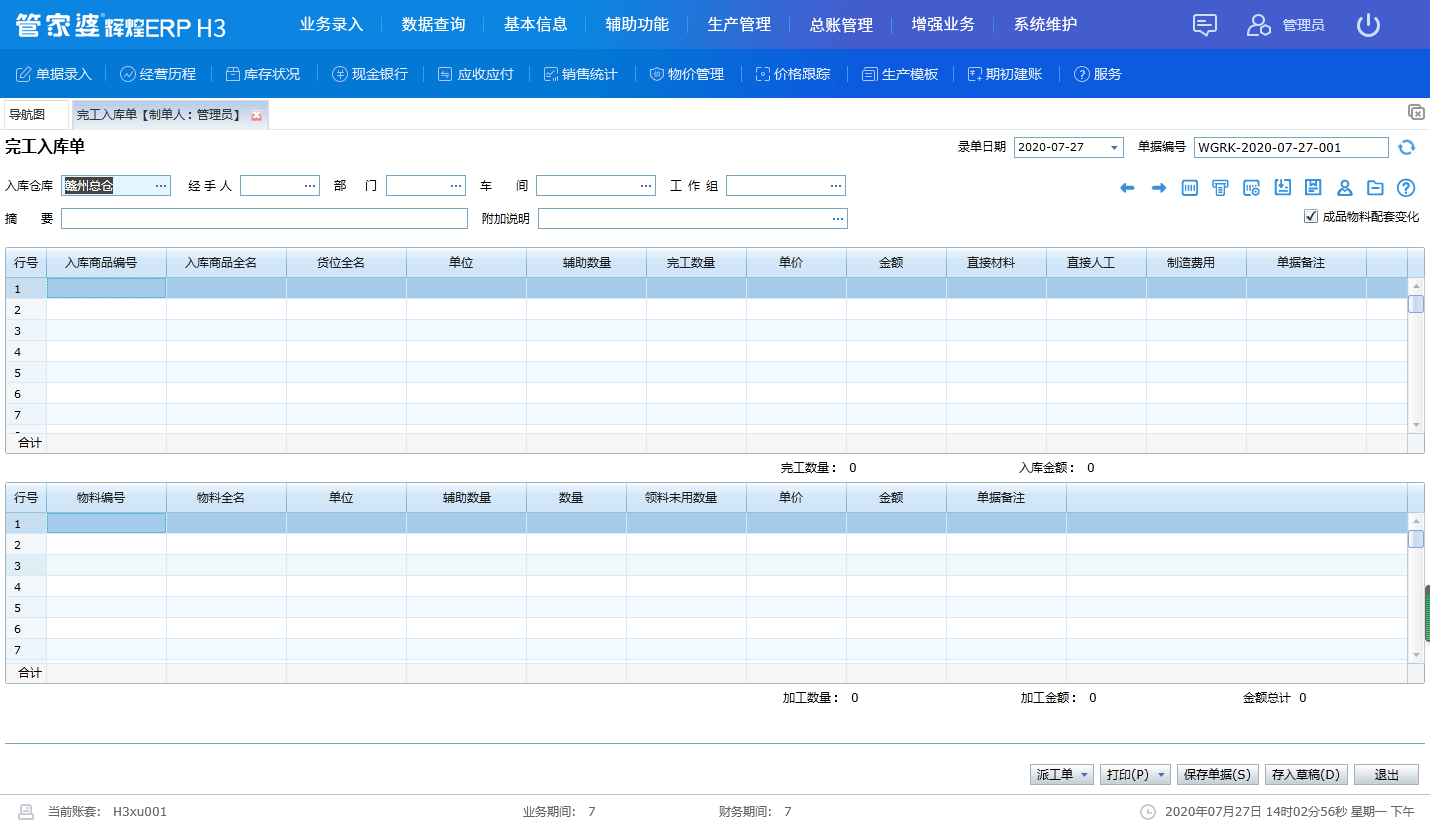Click the barcode-with-plus icon
The height and width of the screenshot is (827, 1430).
tap(1251, 188)
